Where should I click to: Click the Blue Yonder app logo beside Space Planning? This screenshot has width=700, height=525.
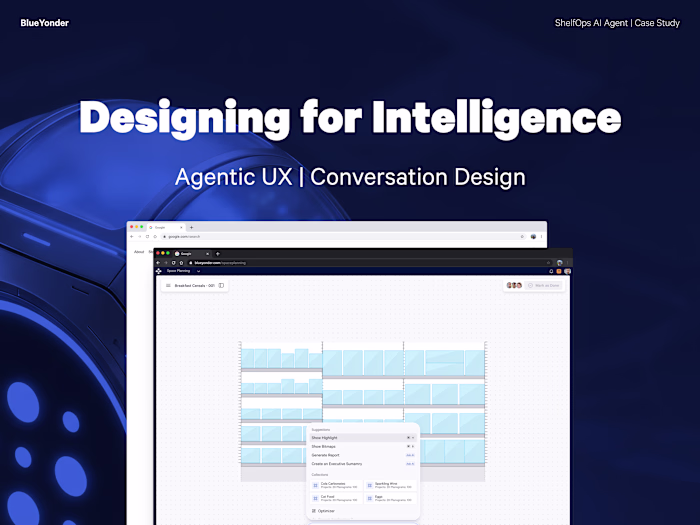[158, 271]
